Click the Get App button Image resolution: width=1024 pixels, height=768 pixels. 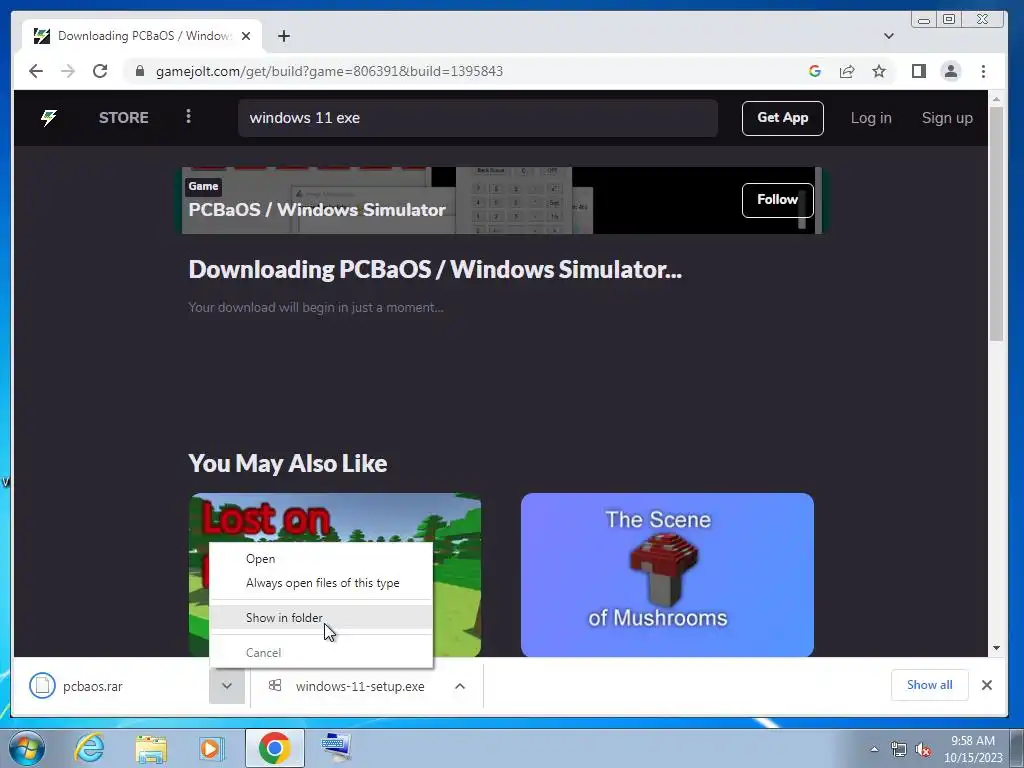point(782,118)
